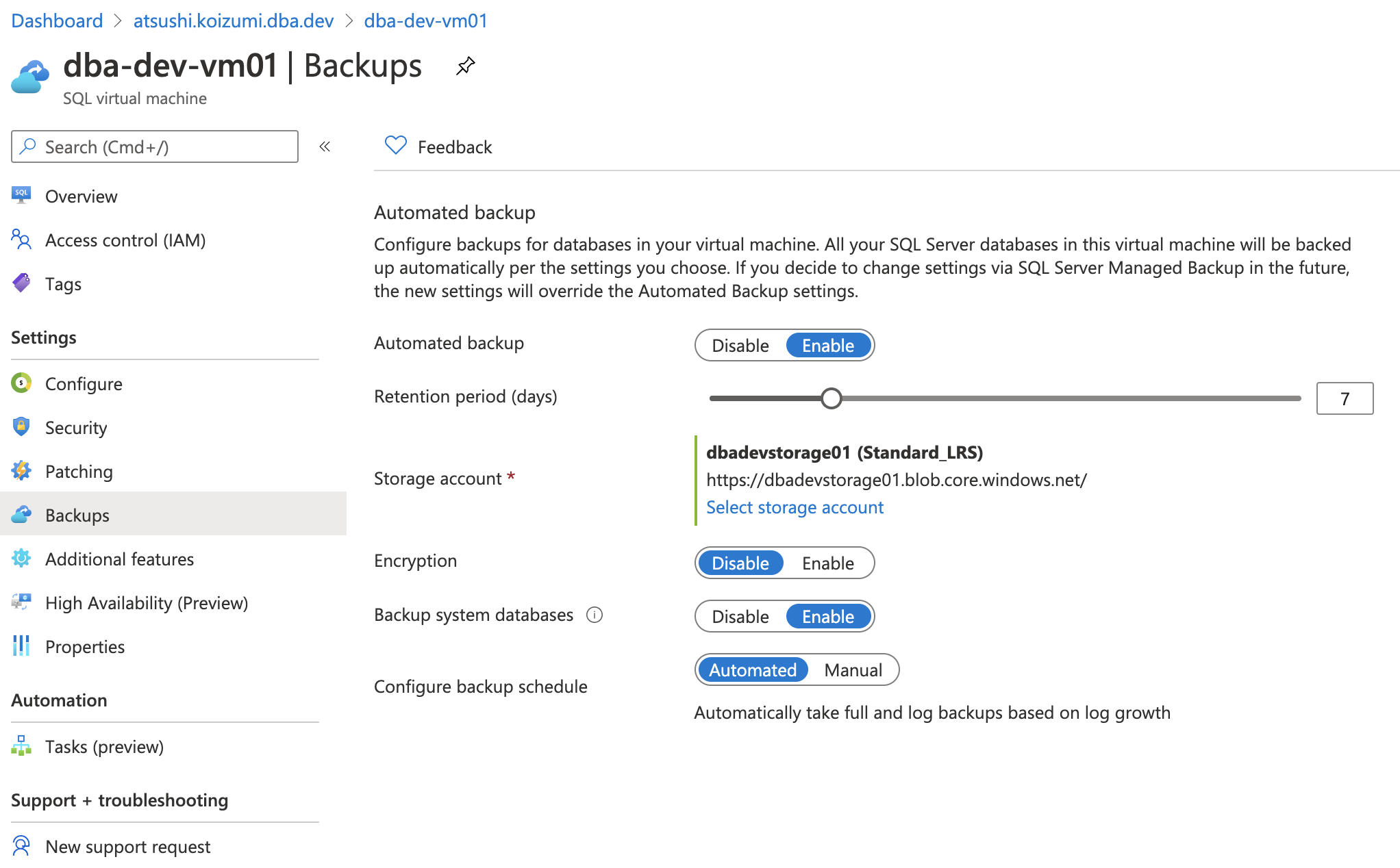Click the Feedback heart icon

point(395,146)
